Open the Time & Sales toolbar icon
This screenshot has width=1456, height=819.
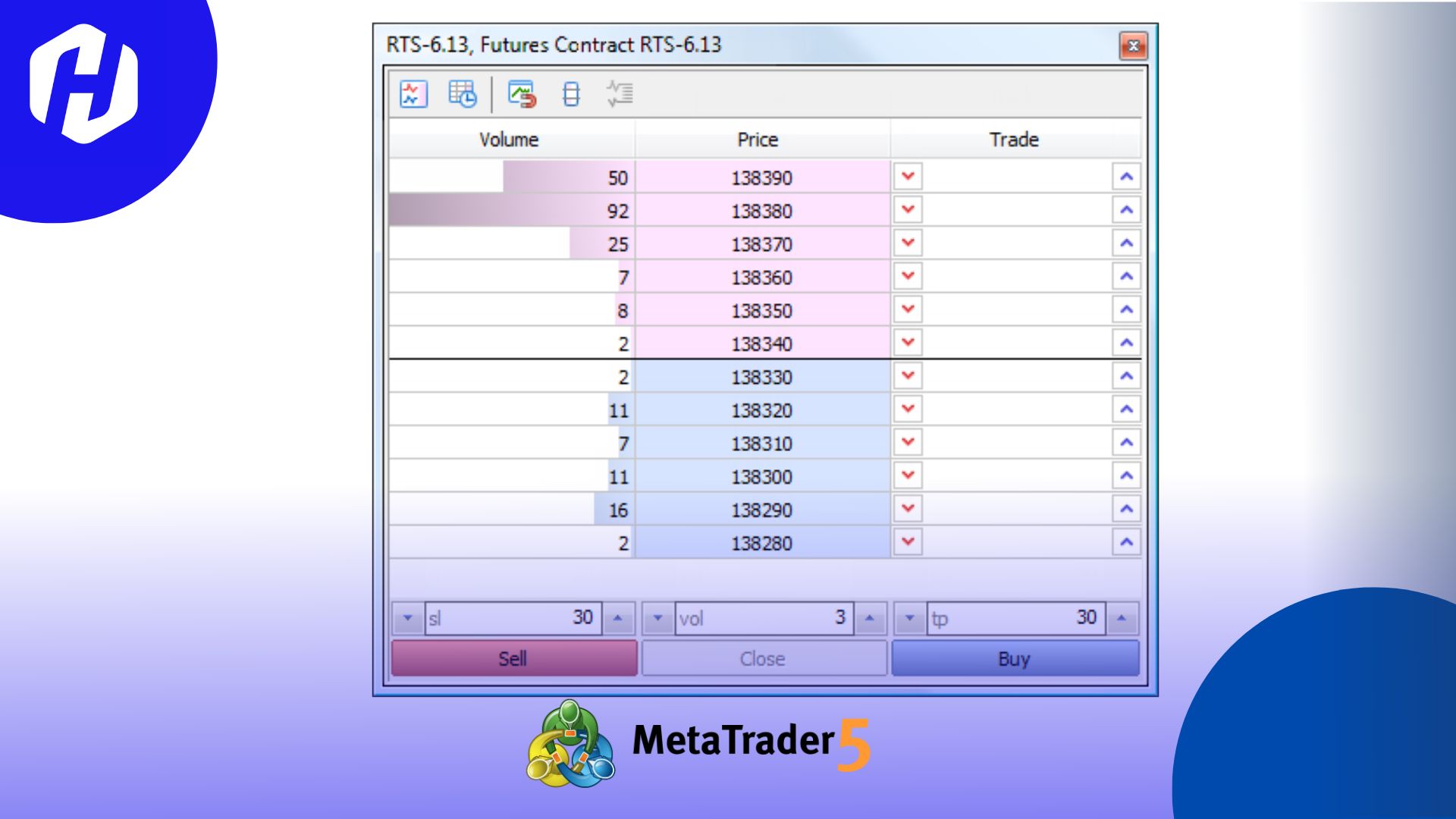click(463, 94)
